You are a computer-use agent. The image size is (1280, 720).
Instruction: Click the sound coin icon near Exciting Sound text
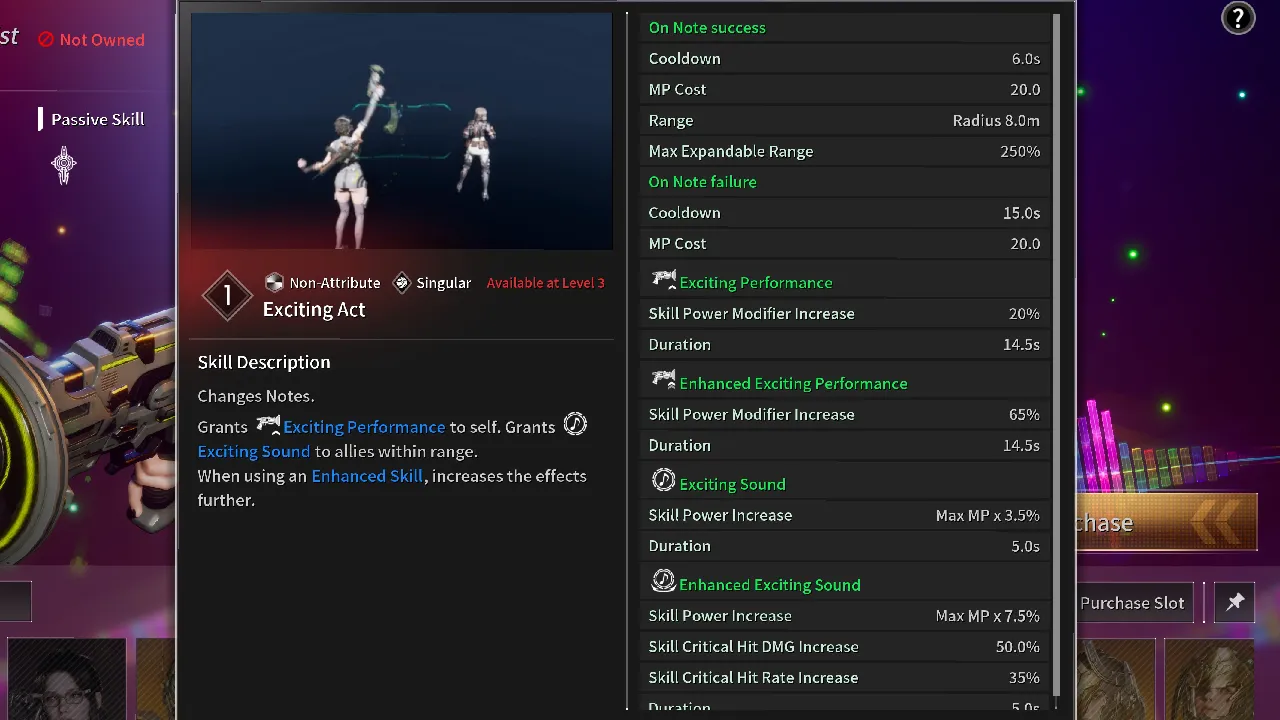click(575, 424)
